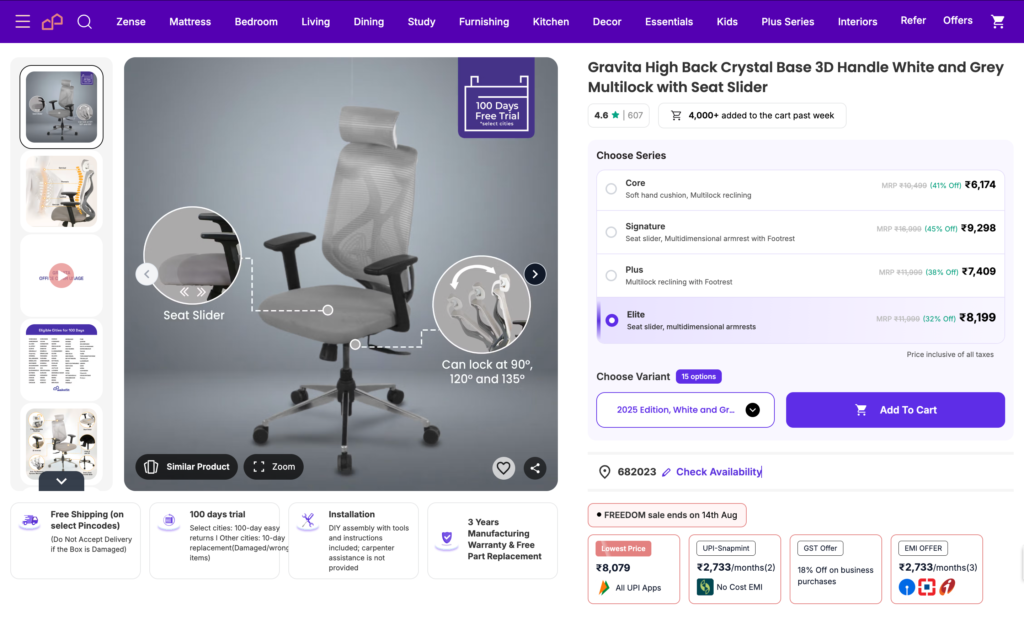This screenshot has height=640, width=1024.
Task: Click the All UPI Apps logo
Action: point(604,588)
